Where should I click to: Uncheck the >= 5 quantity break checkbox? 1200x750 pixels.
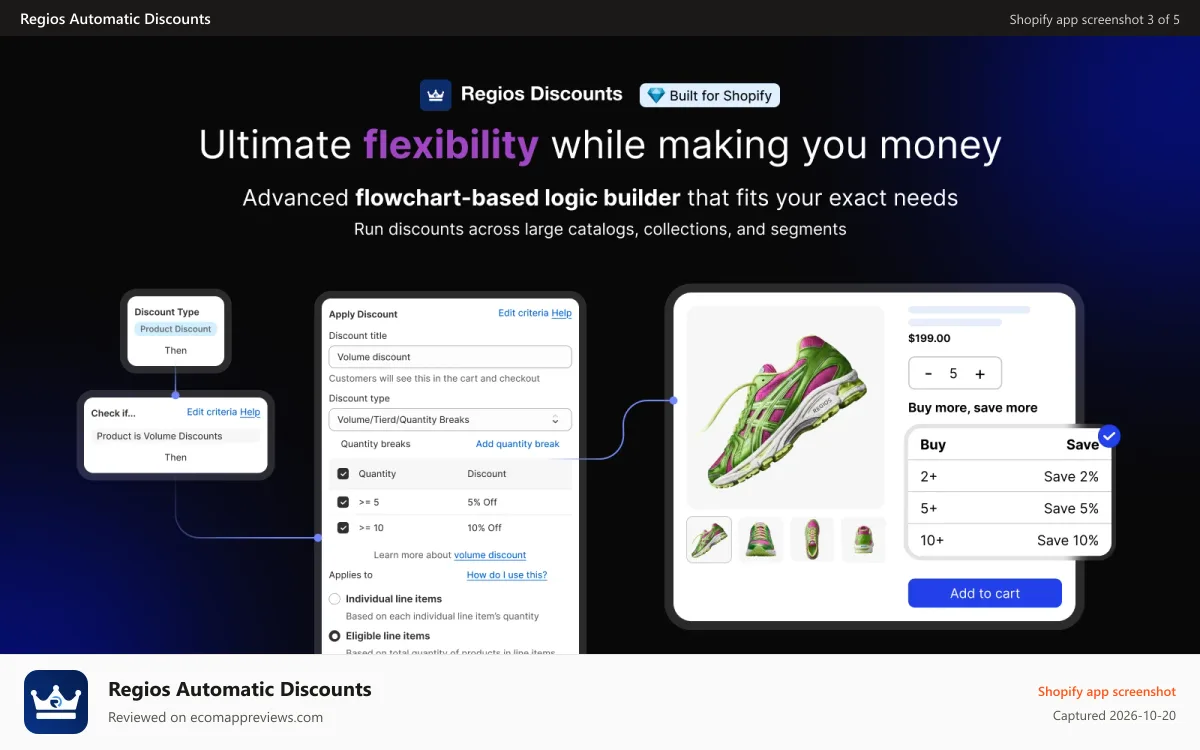(343, 502)
